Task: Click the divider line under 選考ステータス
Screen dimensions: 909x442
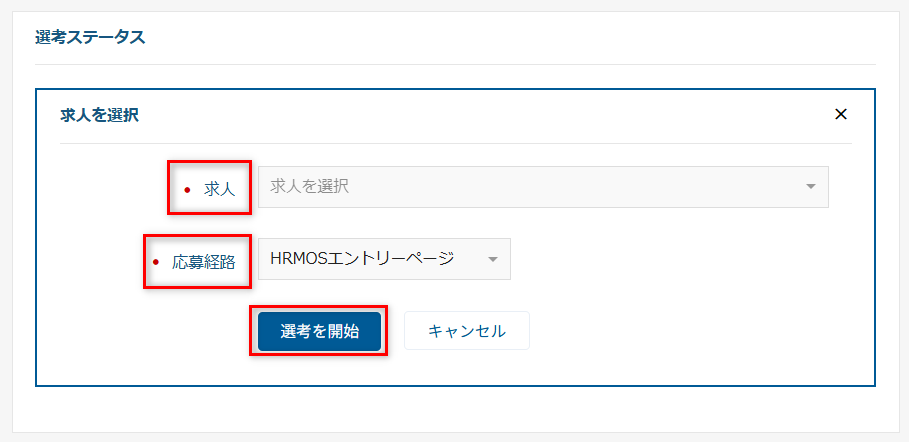Action: point(455,65)
